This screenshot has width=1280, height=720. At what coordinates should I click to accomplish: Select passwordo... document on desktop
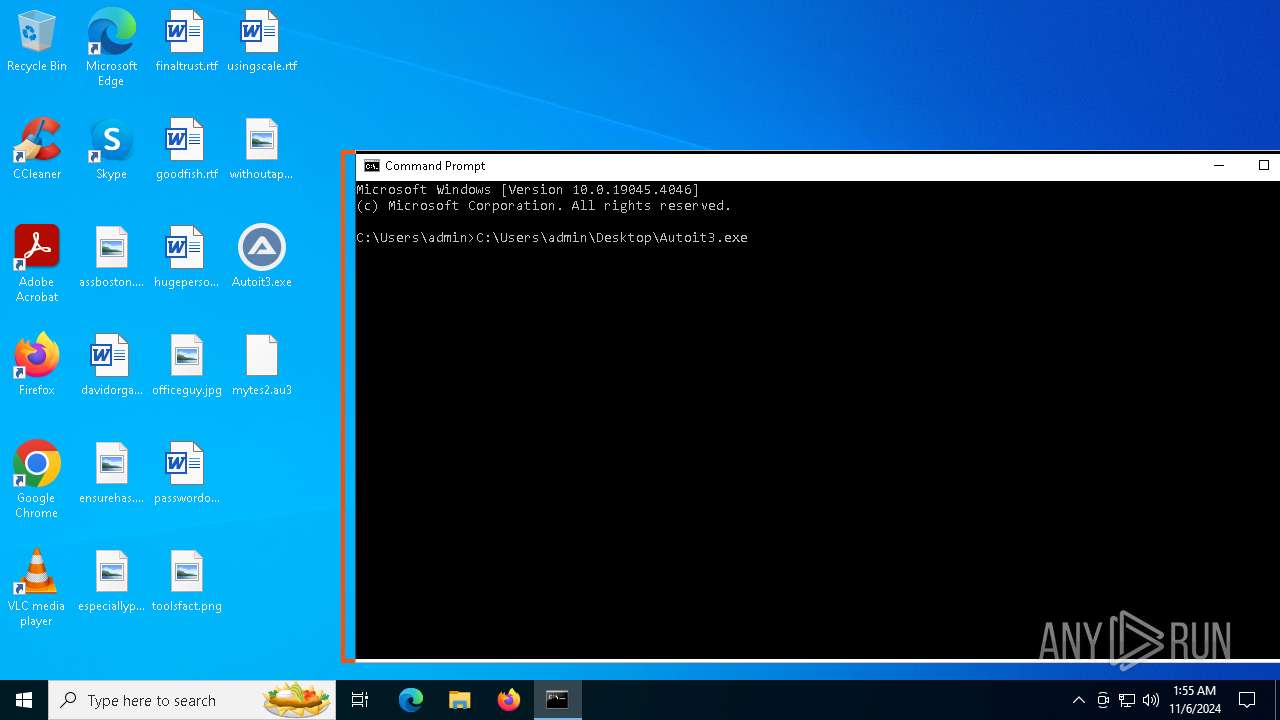click(186, 473)
